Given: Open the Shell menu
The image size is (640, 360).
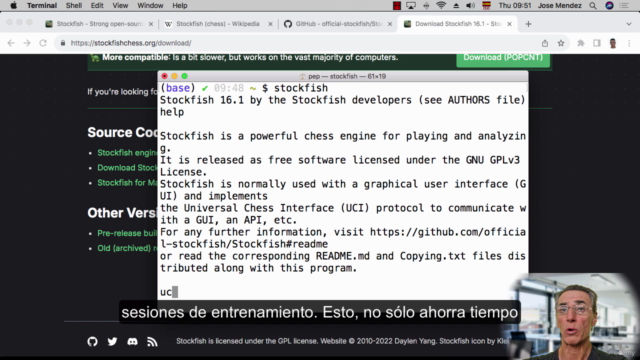Looking at the screenshot, I should point(74,6).
